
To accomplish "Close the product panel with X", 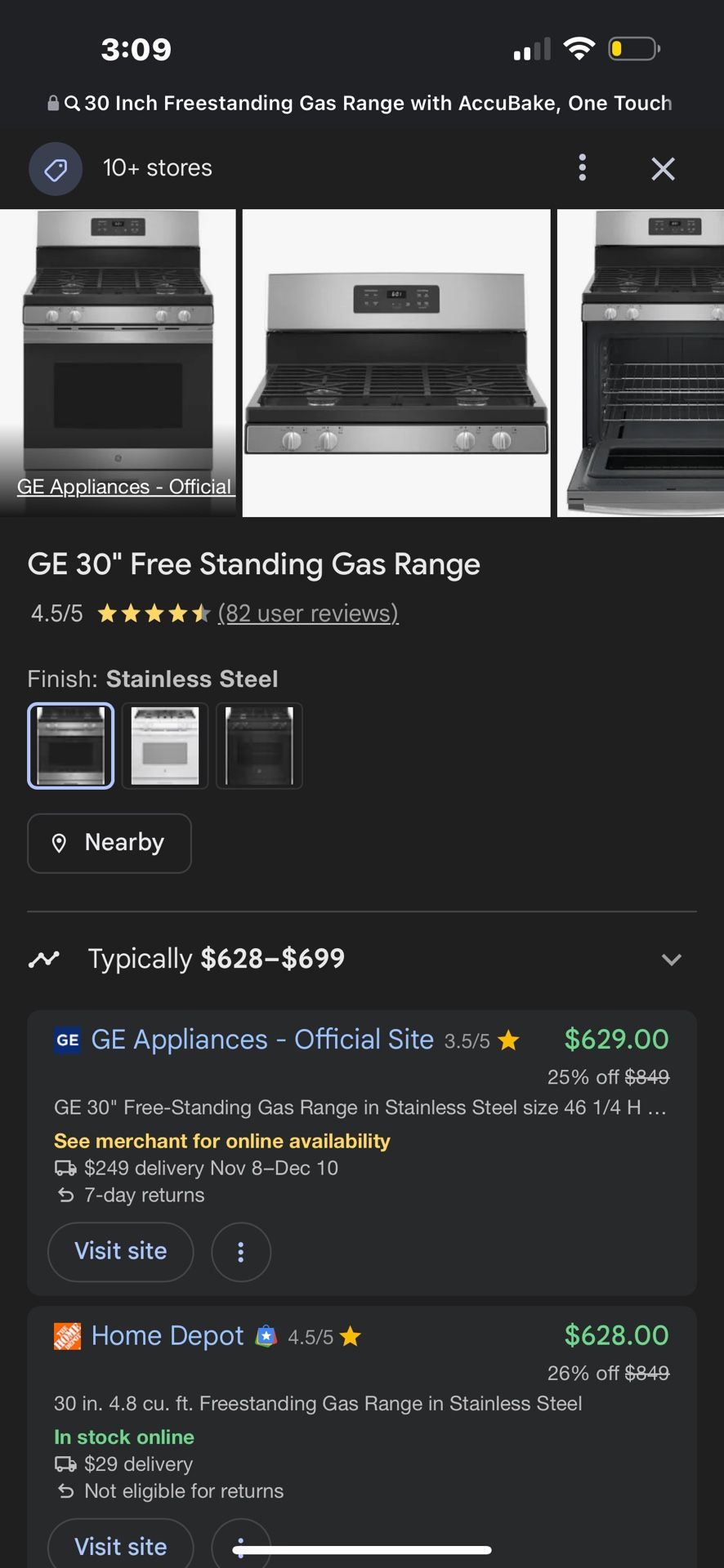I will click(x=663, y=169).
